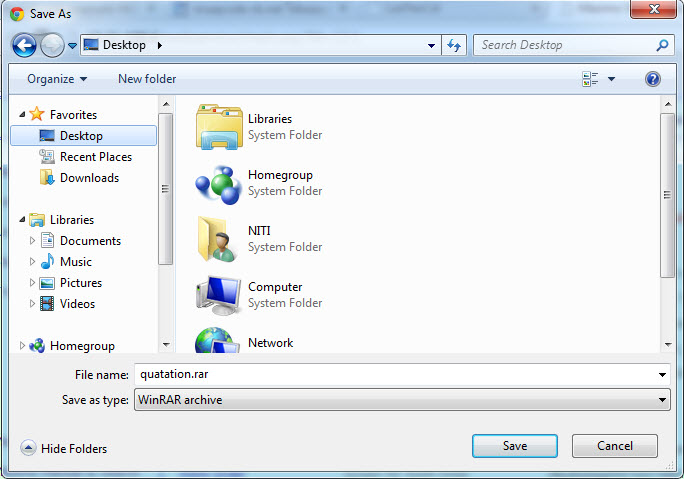
Task: Open the Help question mark icon
Action: [653, 79]
